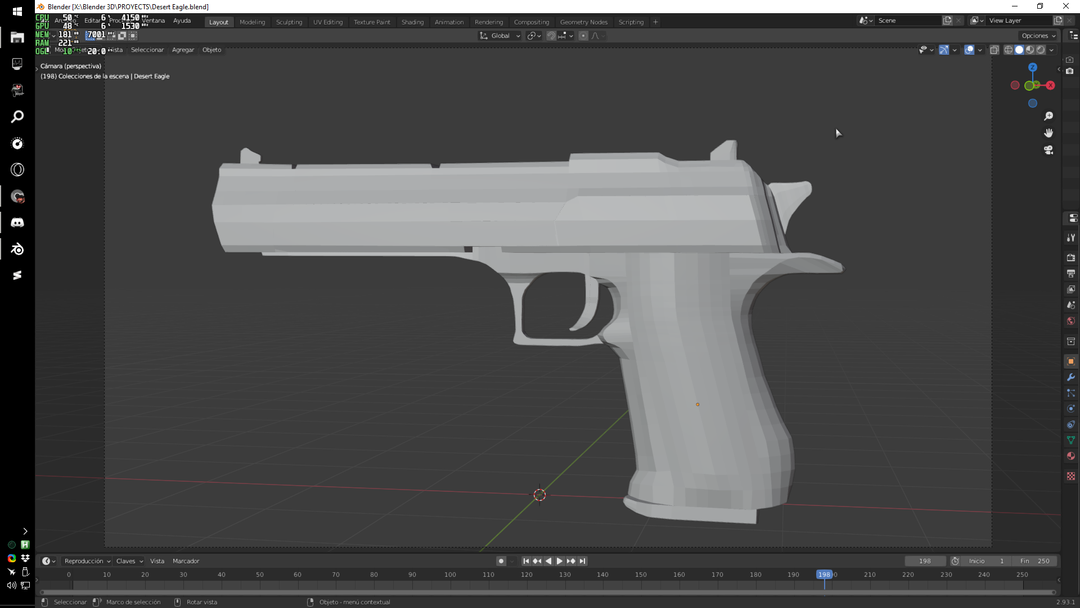Open the Opciones dropdown
Image resolution: width=1080 pixels, height=608 pixels.
point(1037,35)
